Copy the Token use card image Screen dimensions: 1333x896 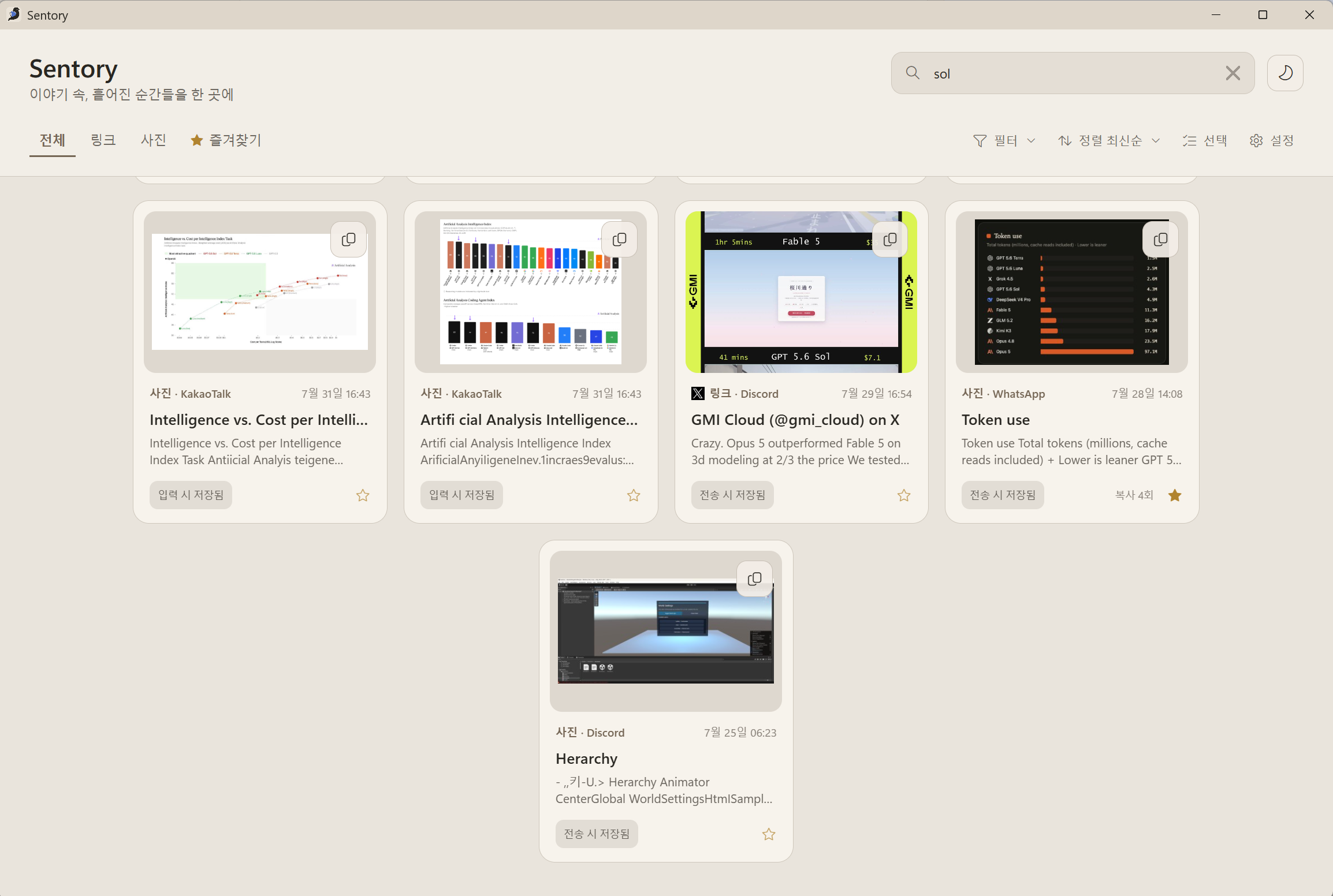pyautogui.click(x=1160, y=240)
